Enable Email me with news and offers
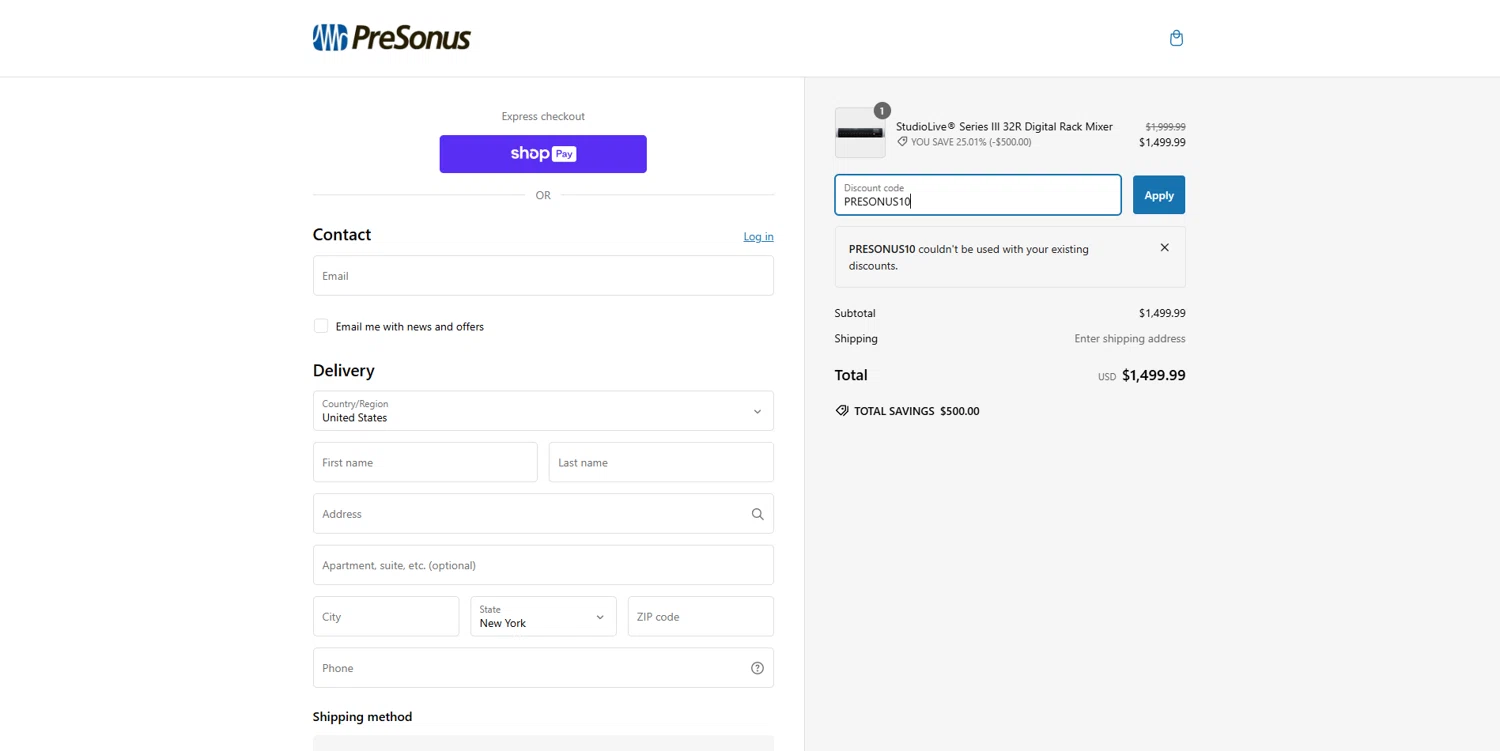The height and width of the screenshot is (751, 1500). tap(321, 326)
